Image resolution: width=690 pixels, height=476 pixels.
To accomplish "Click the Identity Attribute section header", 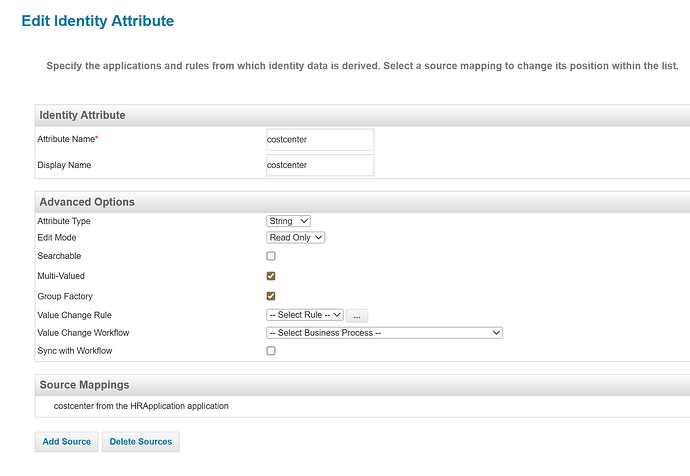I will tap(82, 115).
